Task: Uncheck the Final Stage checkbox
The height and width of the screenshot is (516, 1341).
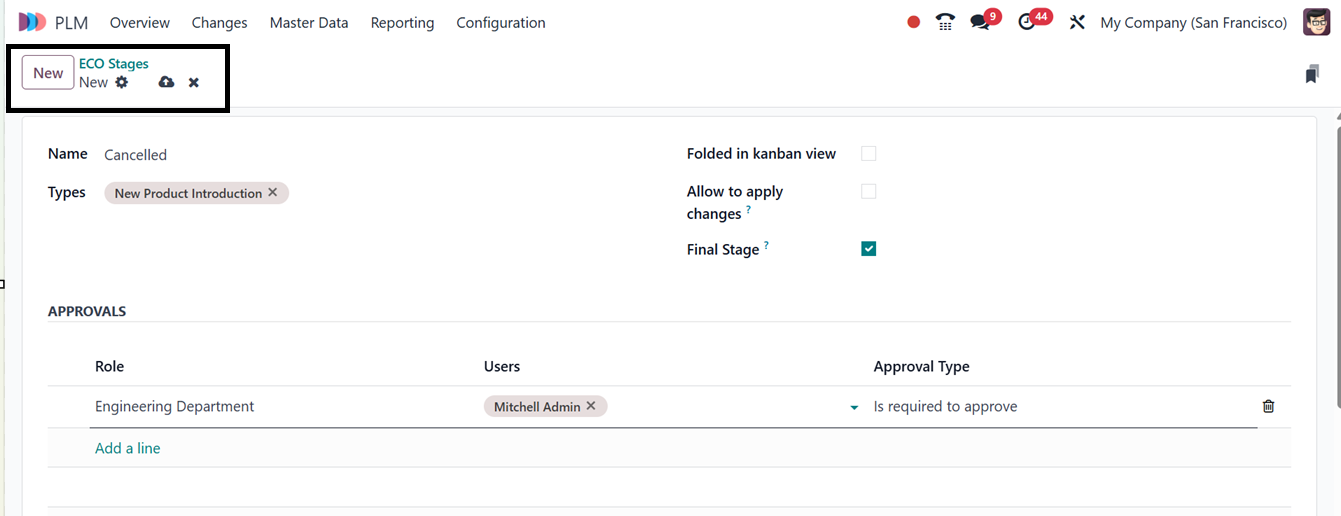Action: [x=868, y=249]
